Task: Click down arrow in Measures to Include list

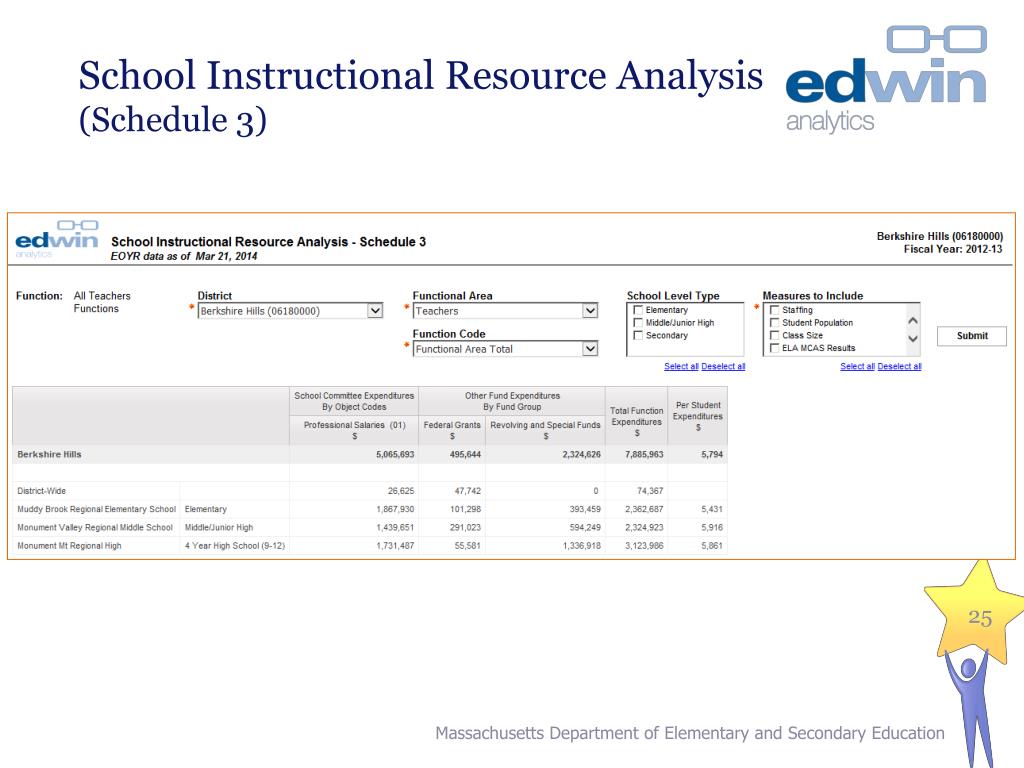Action: tap(913, 338)
